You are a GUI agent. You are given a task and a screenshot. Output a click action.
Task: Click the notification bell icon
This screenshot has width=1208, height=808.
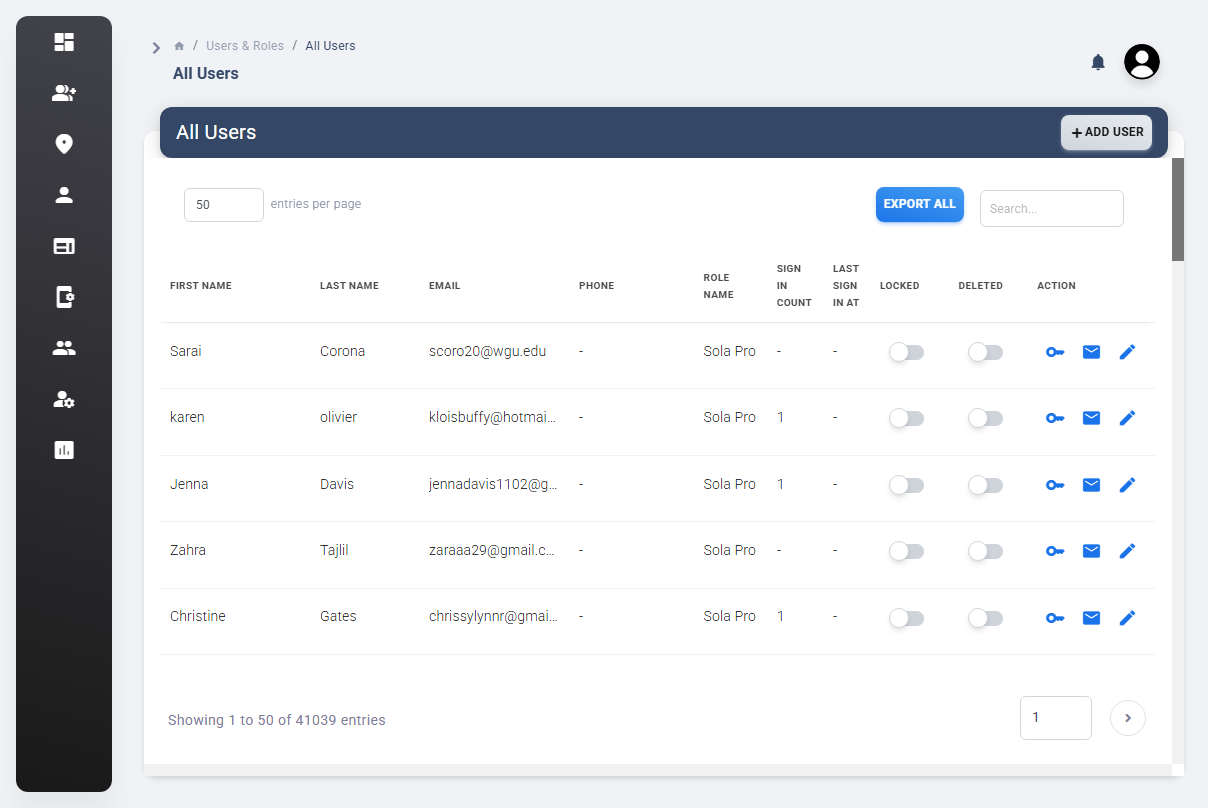(1098, 62)
